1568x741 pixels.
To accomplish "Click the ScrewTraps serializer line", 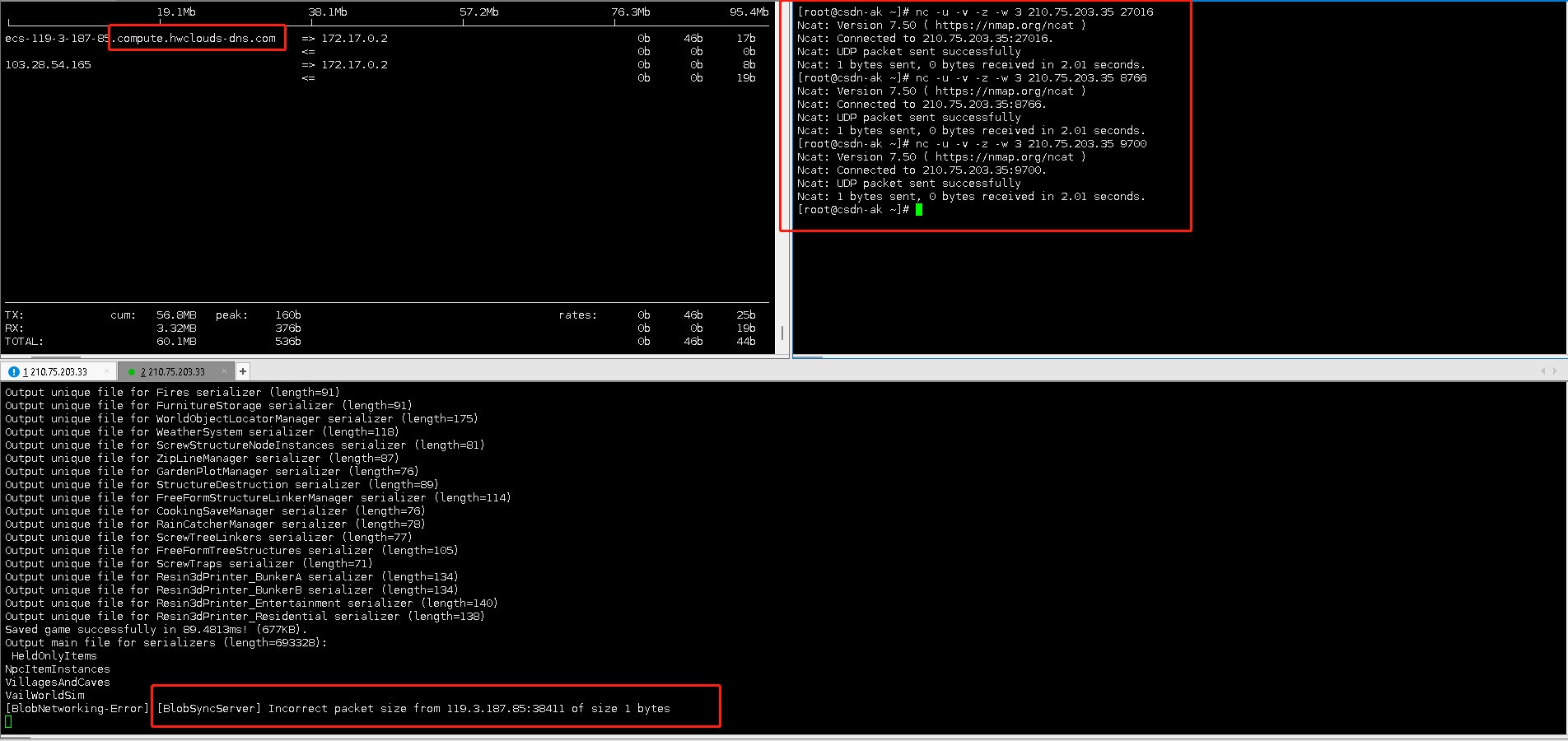I will click(189, 563).
